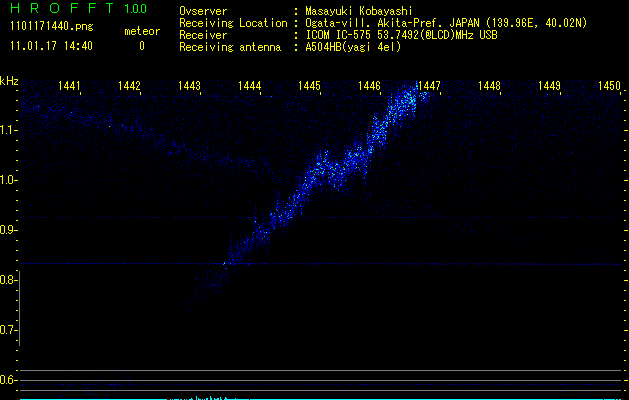Click the Receiver field label
The image size is (629, 400).
[x=203, y=35]
